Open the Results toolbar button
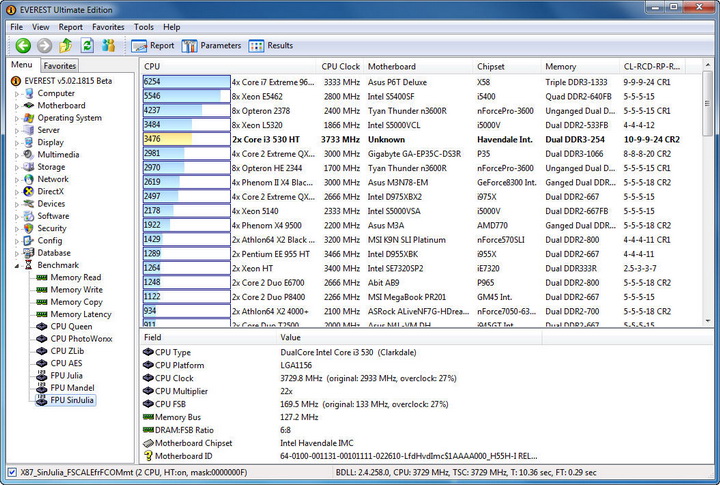The image size is (720, 485). coord(270,45)
